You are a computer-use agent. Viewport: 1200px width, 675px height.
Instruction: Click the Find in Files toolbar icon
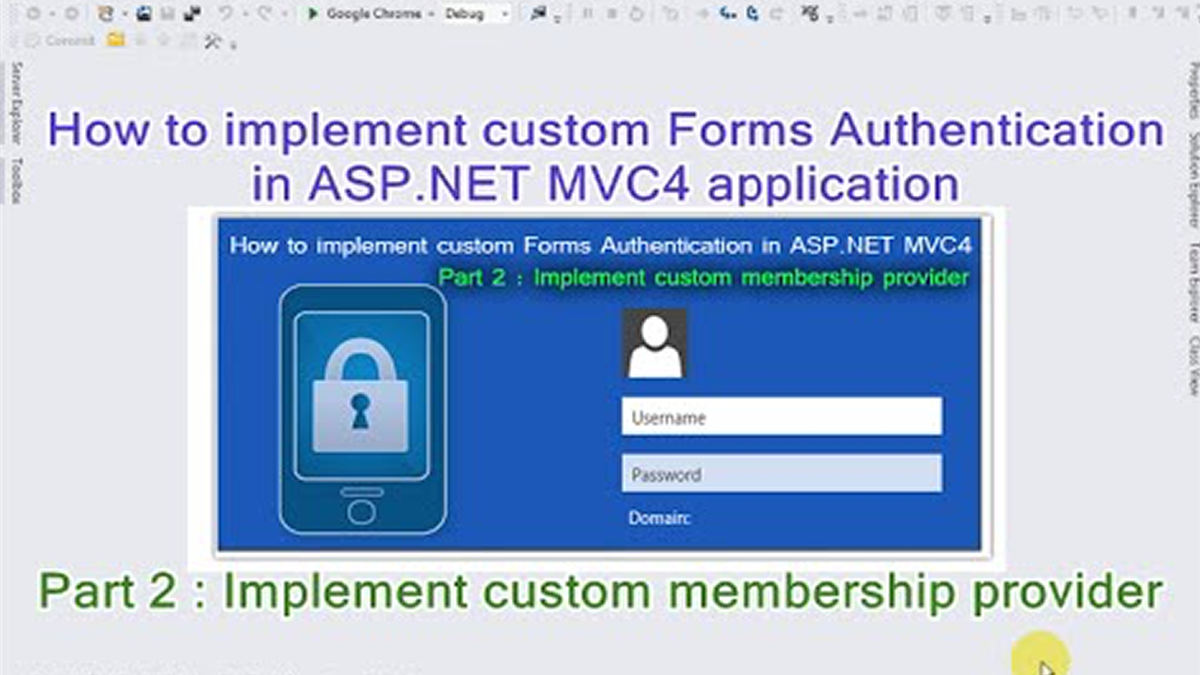coord(538,14)
